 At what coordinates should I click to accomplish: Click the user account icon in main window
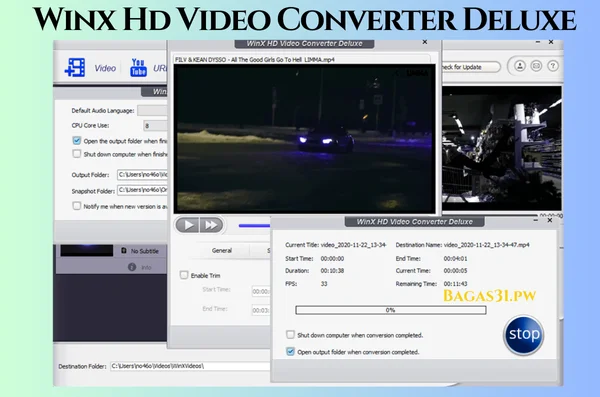click(x=520, y=66)
